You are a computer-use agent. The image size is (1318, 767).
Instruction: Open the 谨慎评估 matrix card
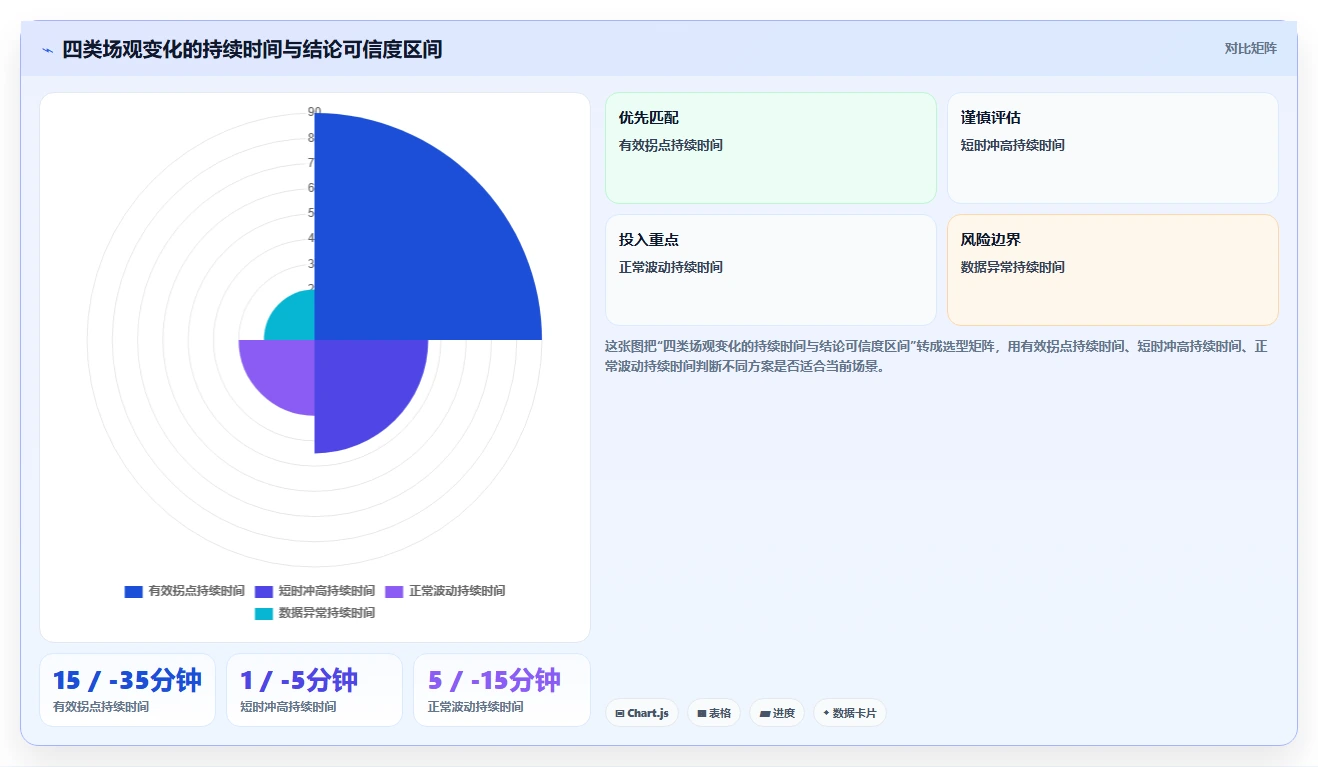tap(1113, 148)
